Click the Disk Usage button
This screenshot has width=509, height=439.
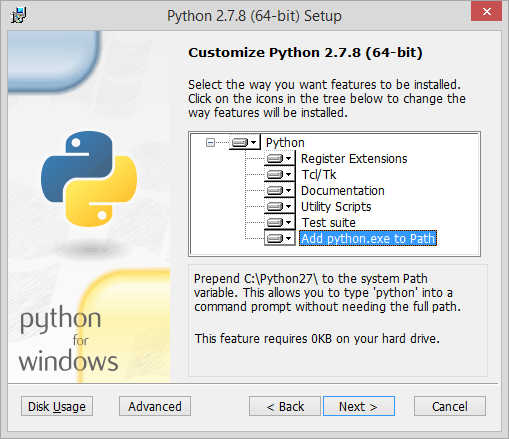(x=57, y=406)
